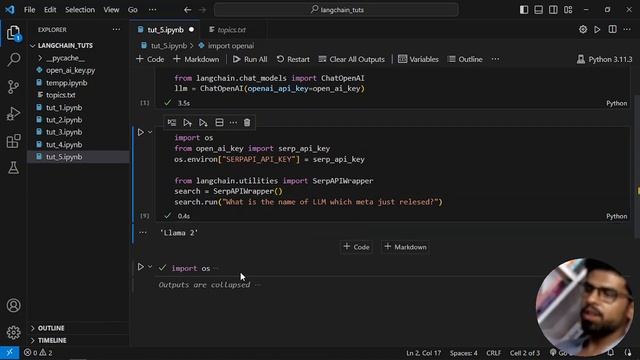
Task: Click the run icon in editor title bar
Action: coord(597,29)
